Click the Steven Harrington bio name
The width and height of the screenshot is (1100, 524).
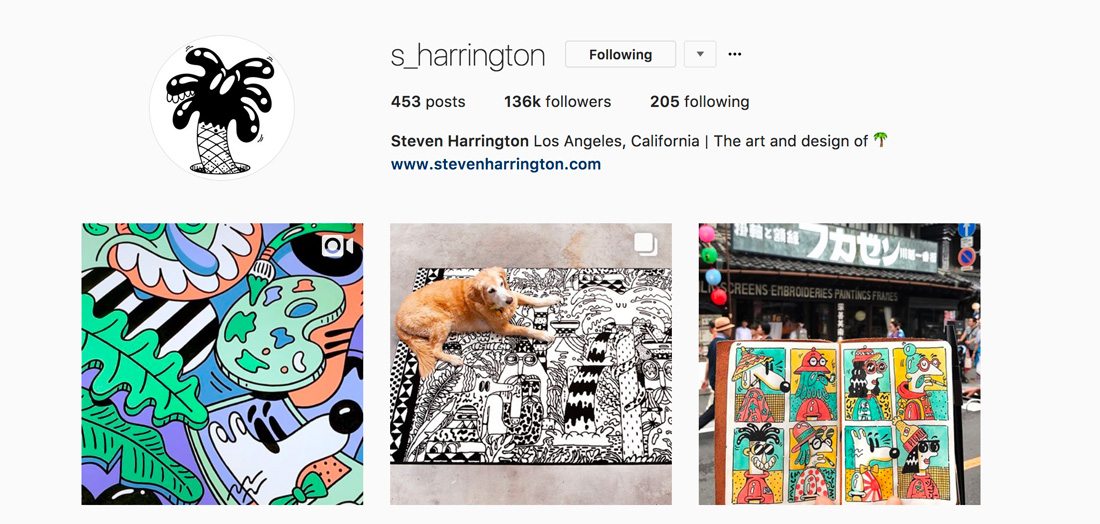(460, 141)
